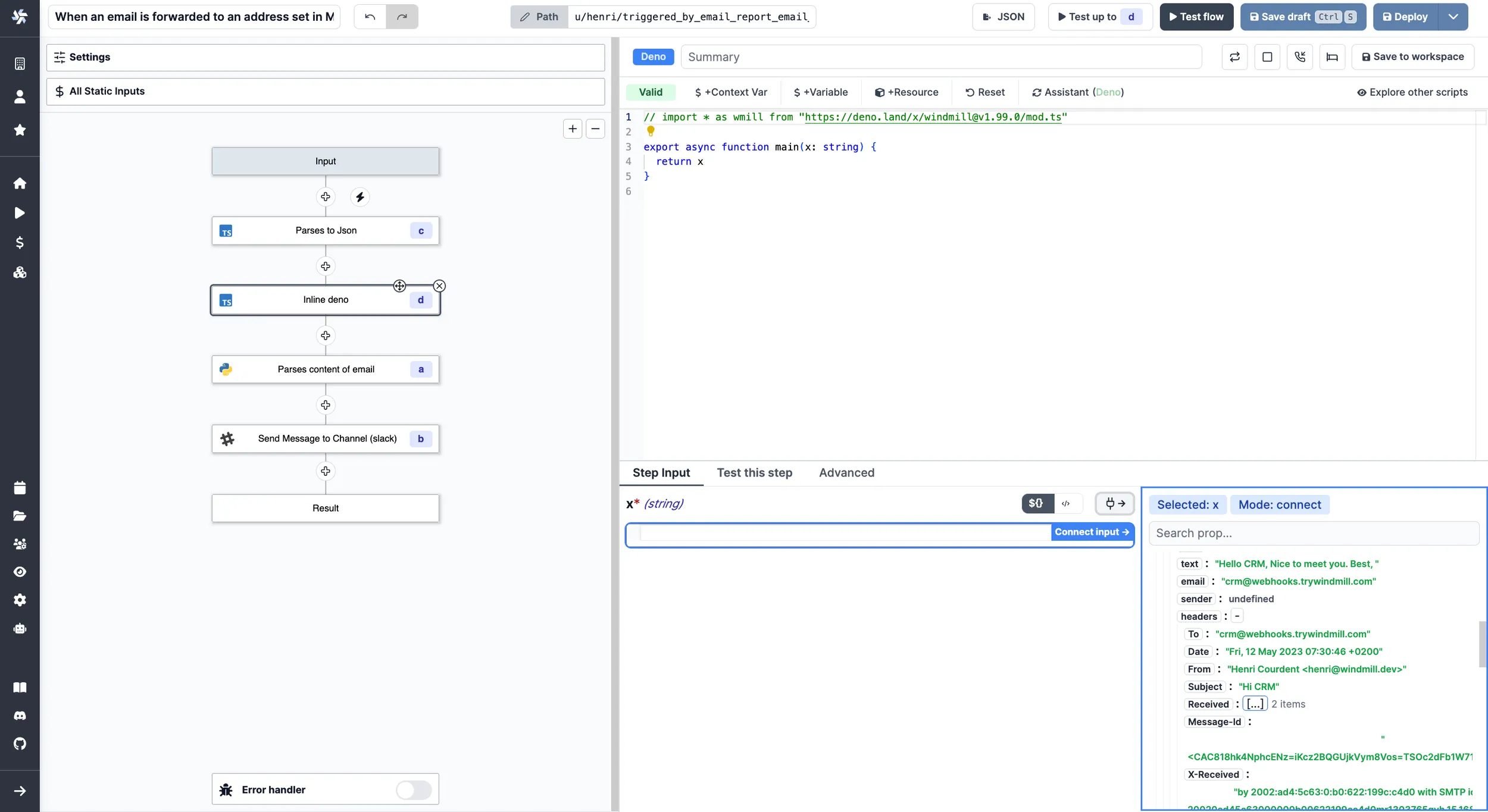Click the Deploy button

1410,16
